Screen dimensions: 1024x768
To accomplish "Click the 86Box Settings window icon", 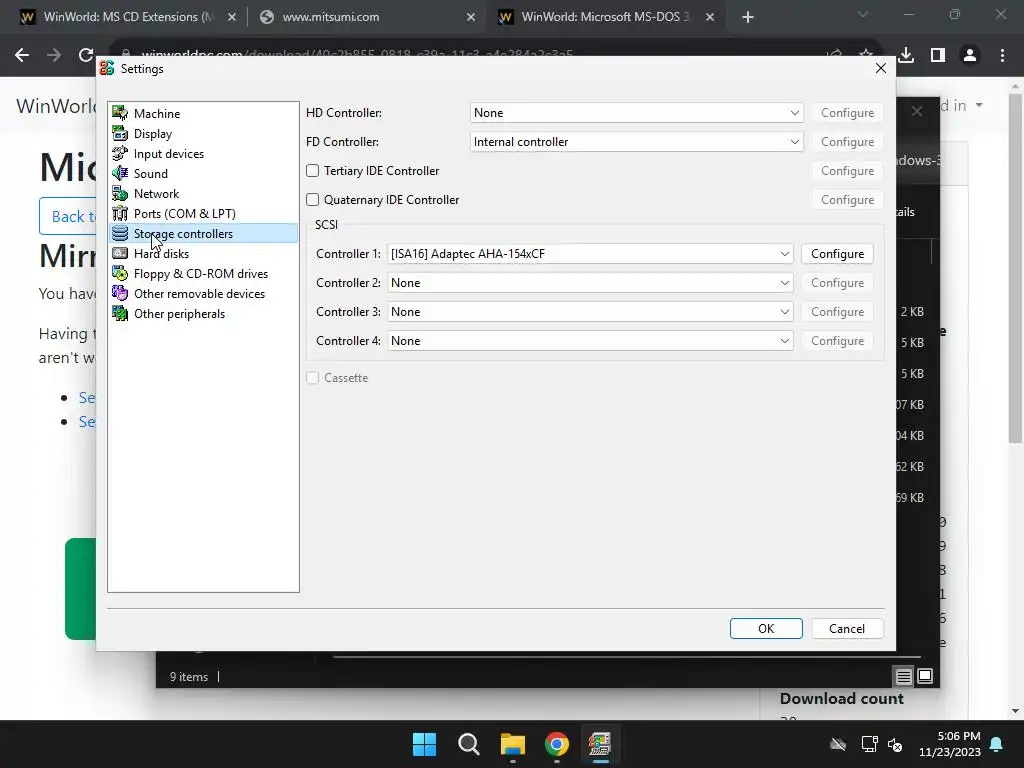I will point(107,69).
